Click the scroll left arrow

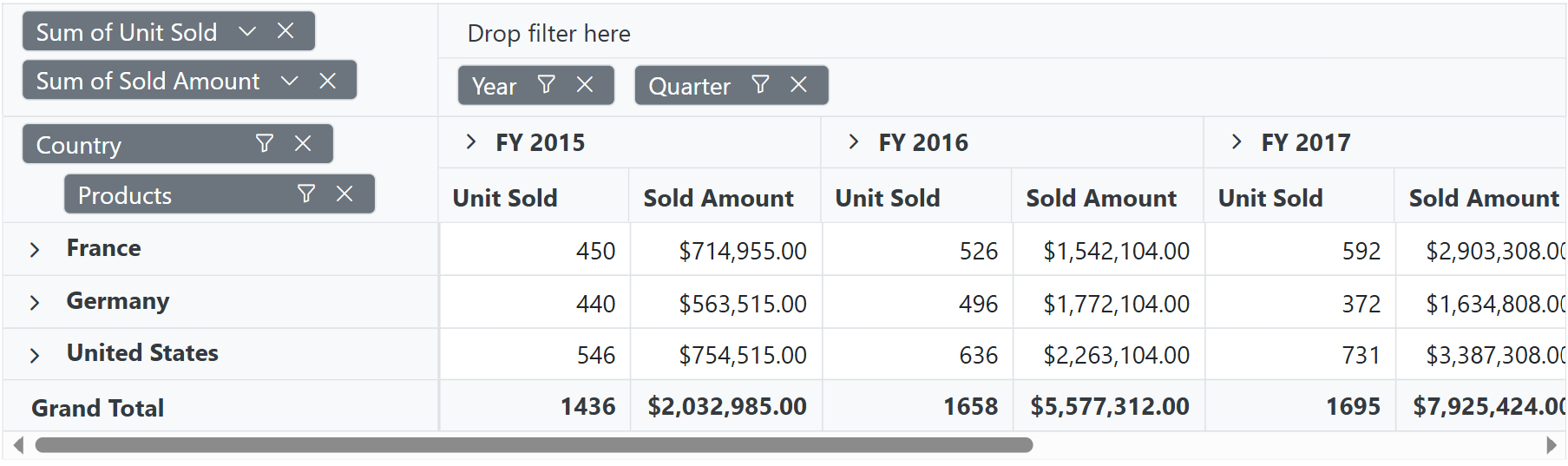tap(18, 445)
